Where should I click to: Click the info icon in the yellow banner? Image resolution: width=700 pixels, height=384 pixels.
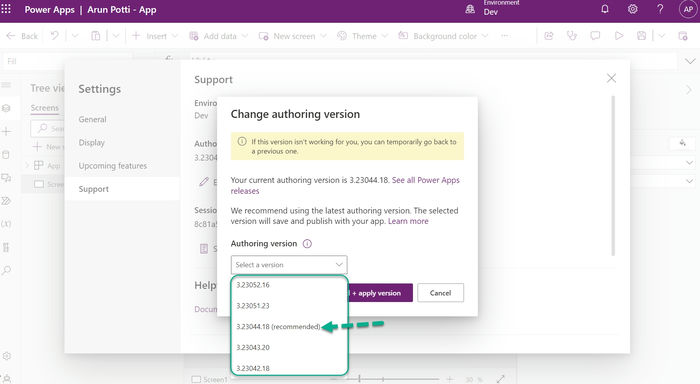point(242,142)
